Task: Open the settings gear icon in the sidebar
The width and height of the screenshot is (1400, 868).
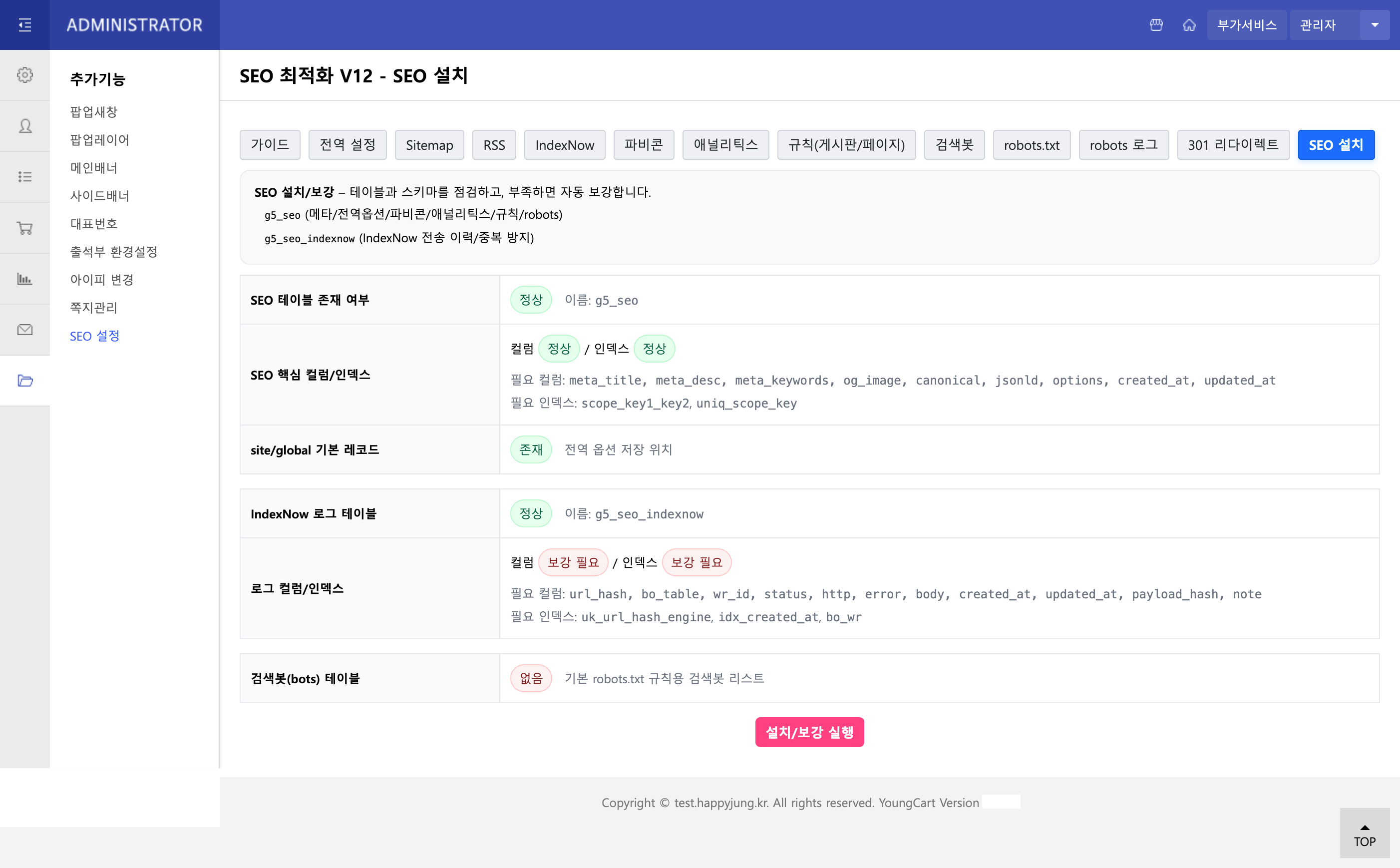Action: [x=24, y=74]
